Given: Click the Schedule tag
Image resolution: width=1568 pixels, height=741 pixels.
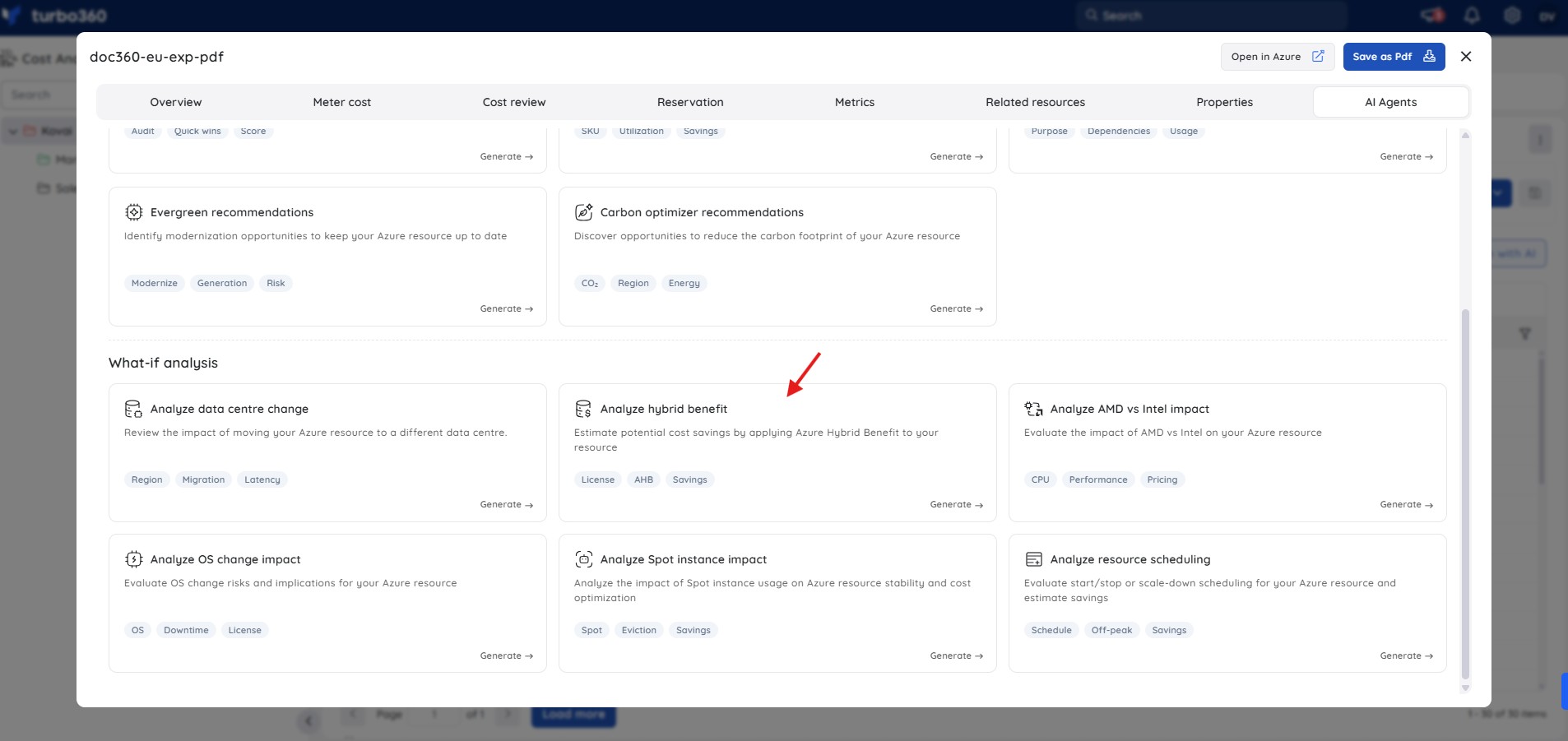Looking at the screenshot, I should tap(1051, 630).
